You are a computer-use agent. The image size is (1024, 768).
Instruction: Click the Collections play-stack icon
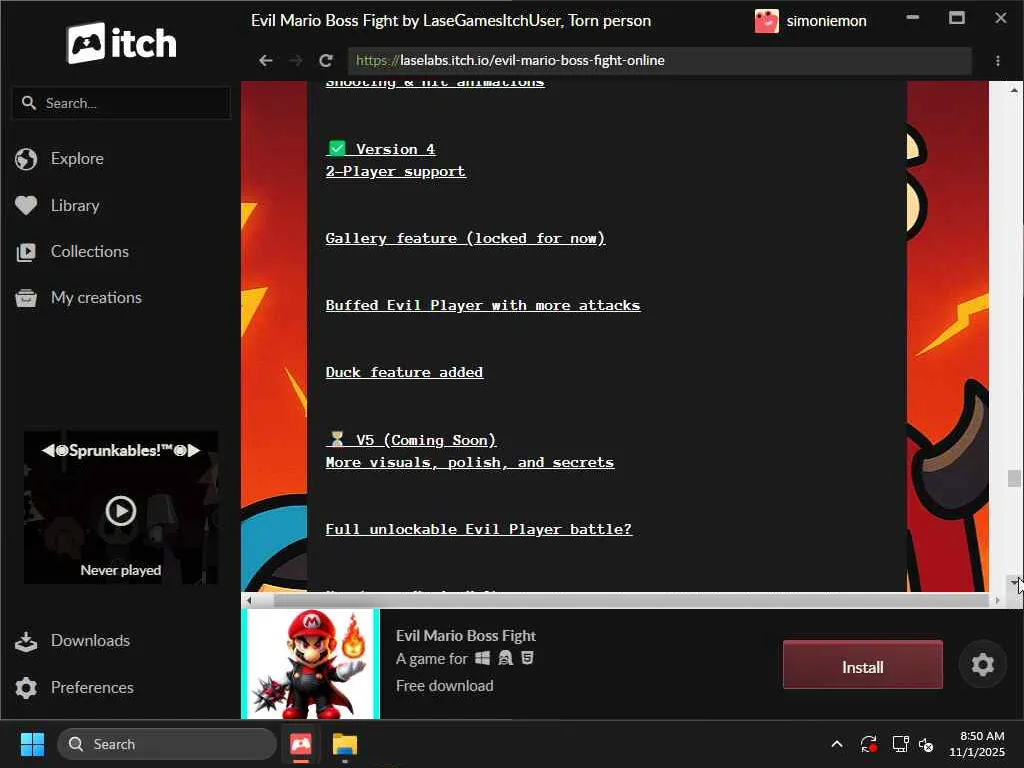pyautogui.click(x=26, y=252)
